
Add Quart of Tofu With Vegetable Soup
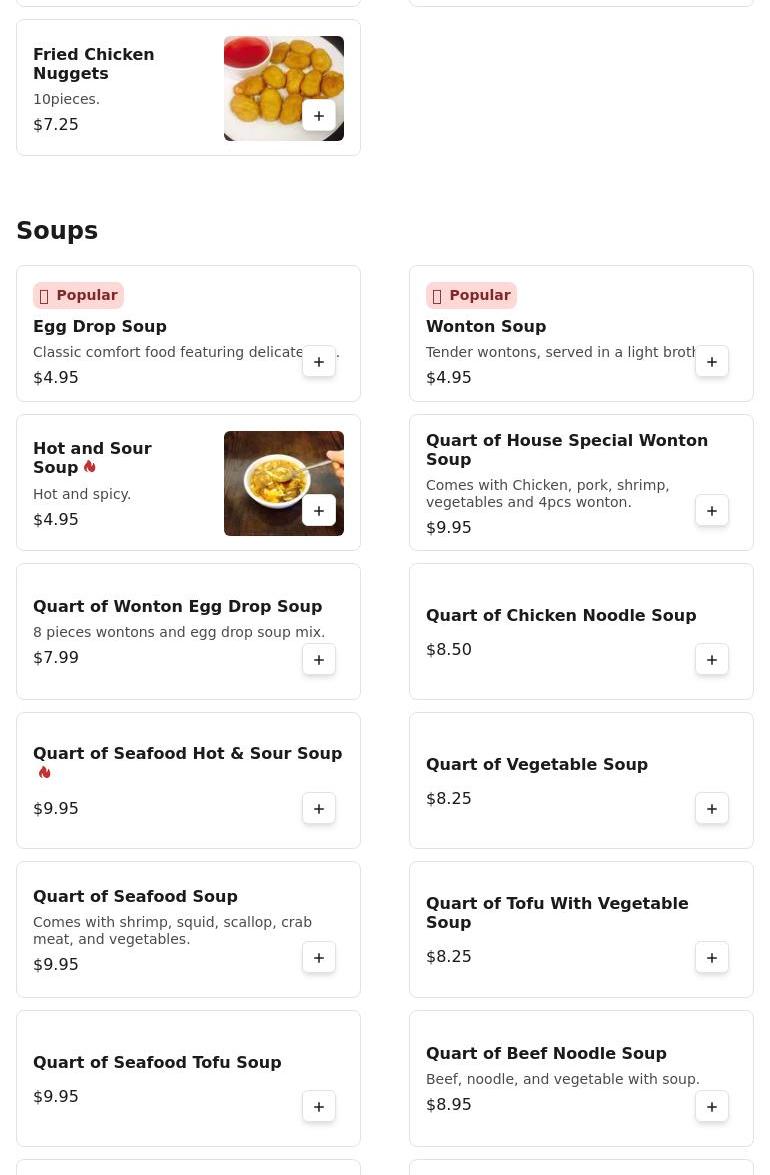712,958
